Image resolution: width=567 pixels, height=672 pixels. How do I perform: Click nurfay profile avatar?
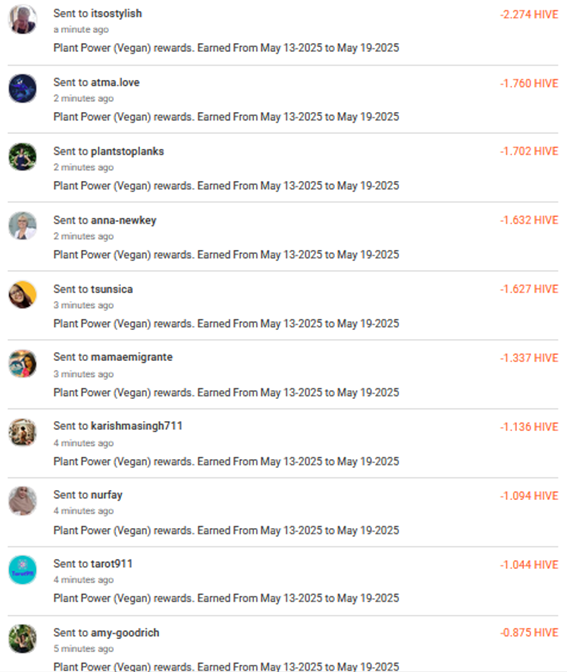pos(23,501)
